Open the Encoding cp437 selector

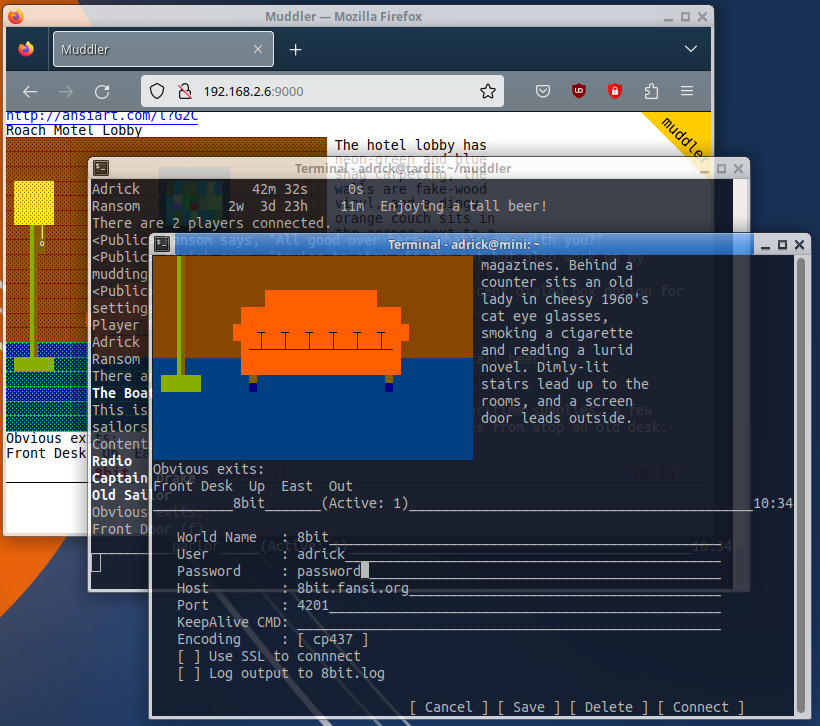coord(333,639)
